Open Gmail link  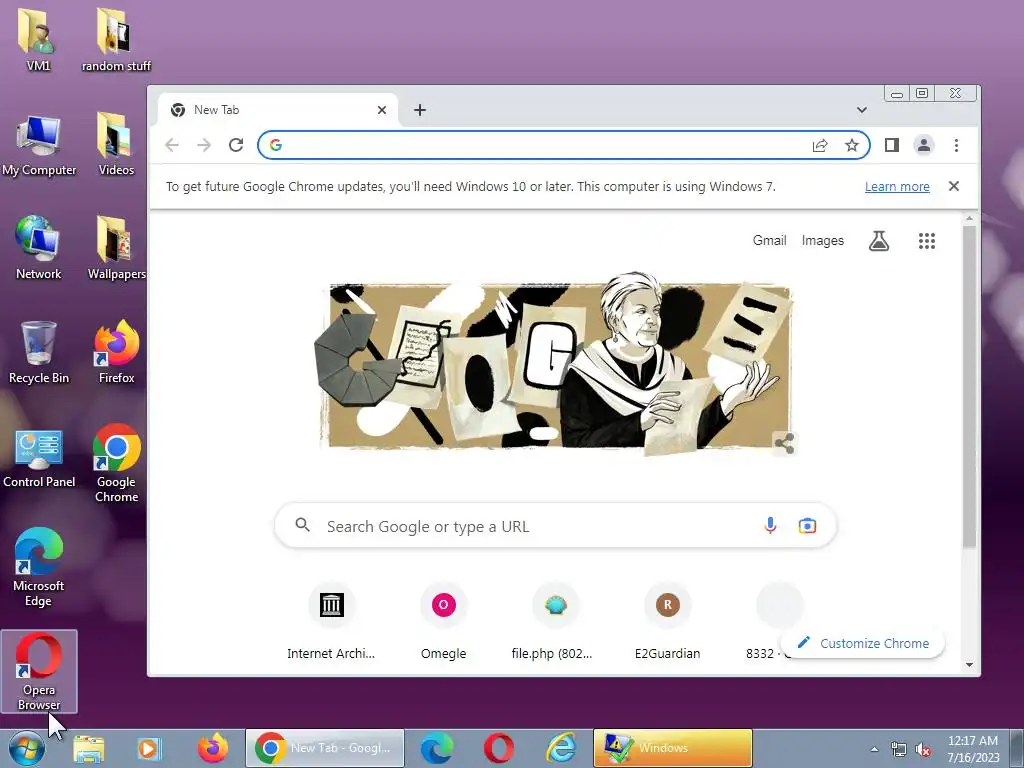pos(769,240)
